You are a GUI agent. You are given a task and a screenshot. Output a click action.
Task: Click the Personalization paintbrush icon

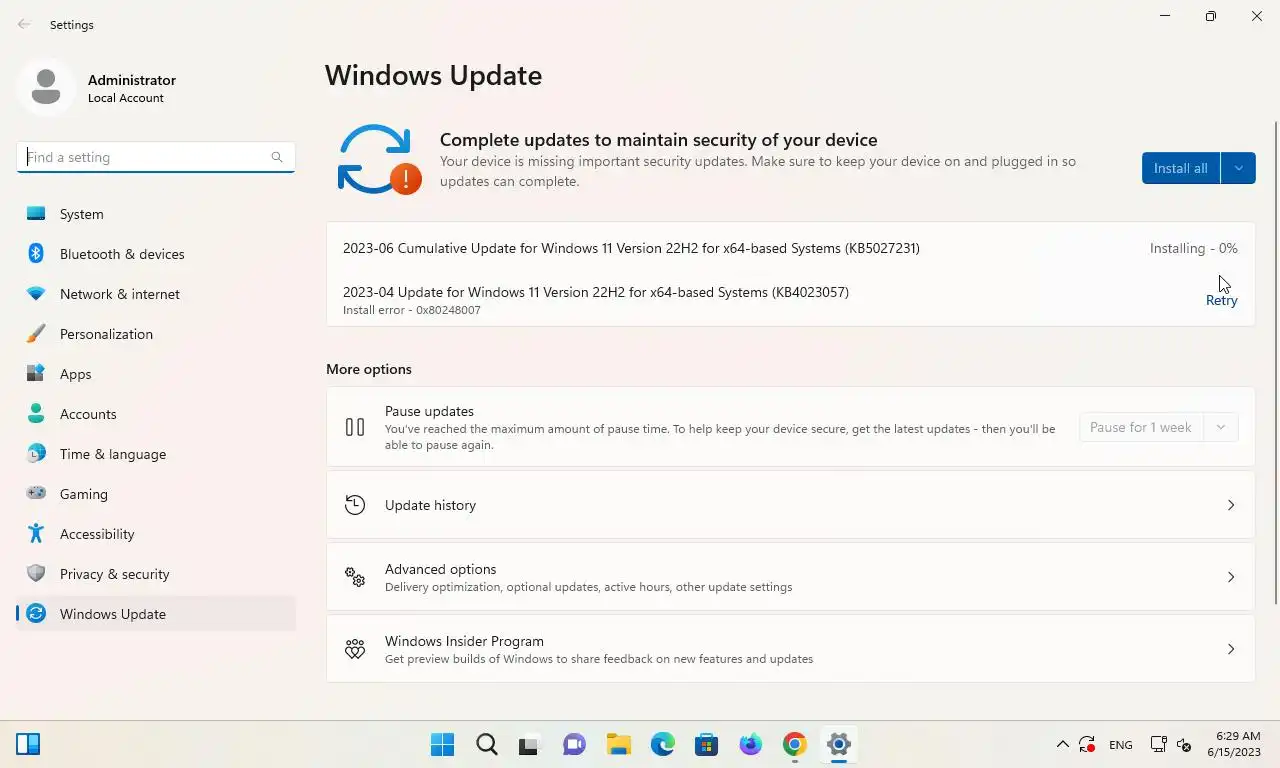[36, 334]
